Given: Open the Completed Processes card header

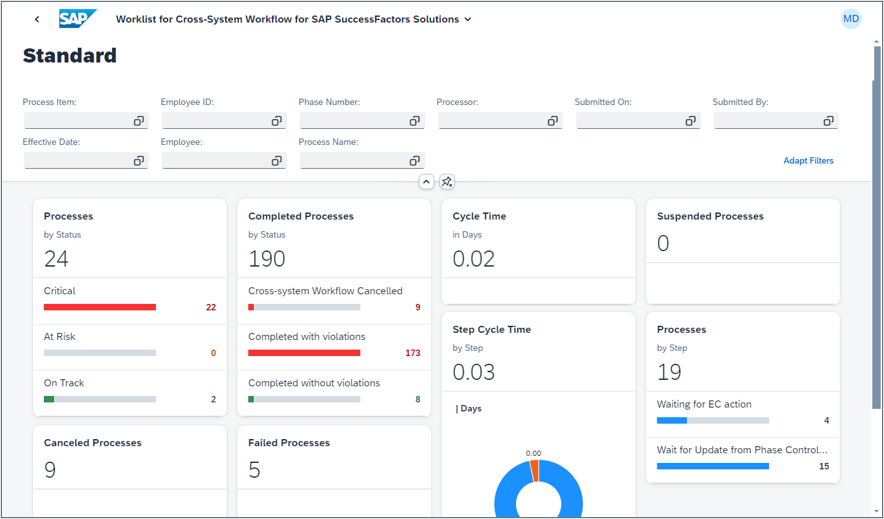Looking at the screenshot, I should [334, 238].
